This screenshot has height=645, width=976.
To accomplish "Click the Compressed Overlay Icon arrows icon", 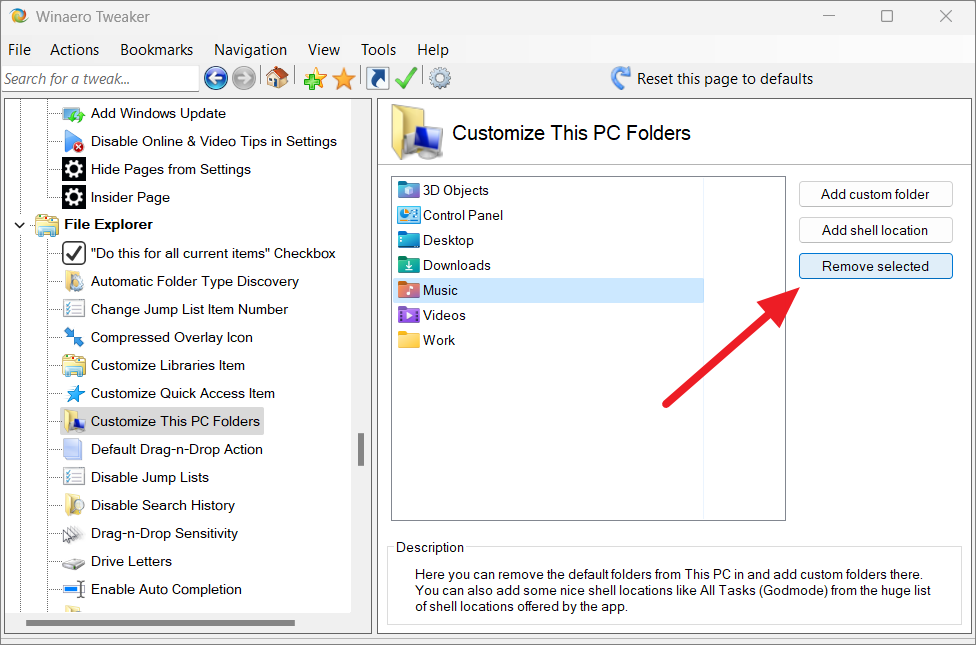I will [73, 337].
